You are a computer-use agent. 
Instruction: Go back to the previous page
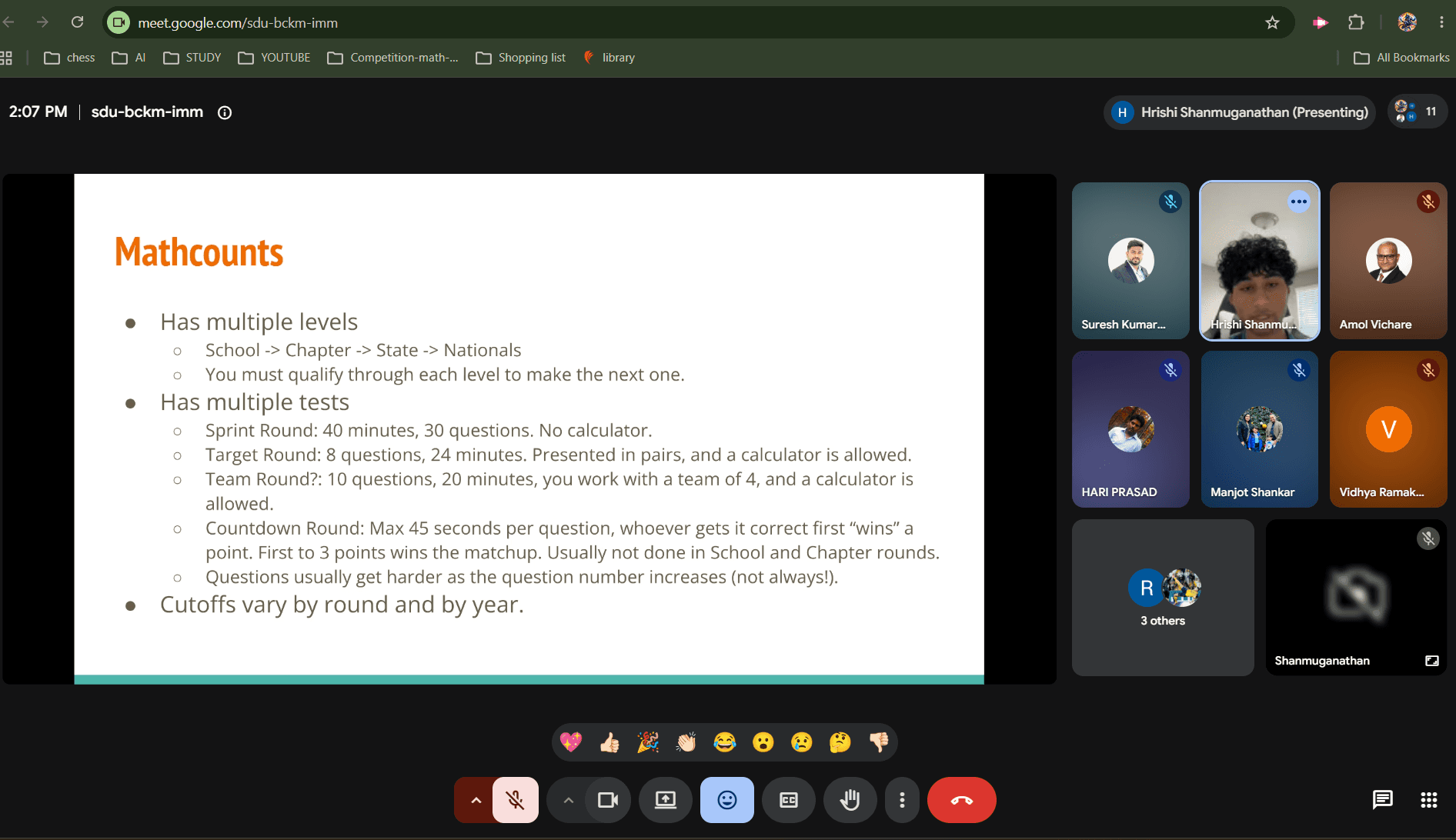(8, 22)
